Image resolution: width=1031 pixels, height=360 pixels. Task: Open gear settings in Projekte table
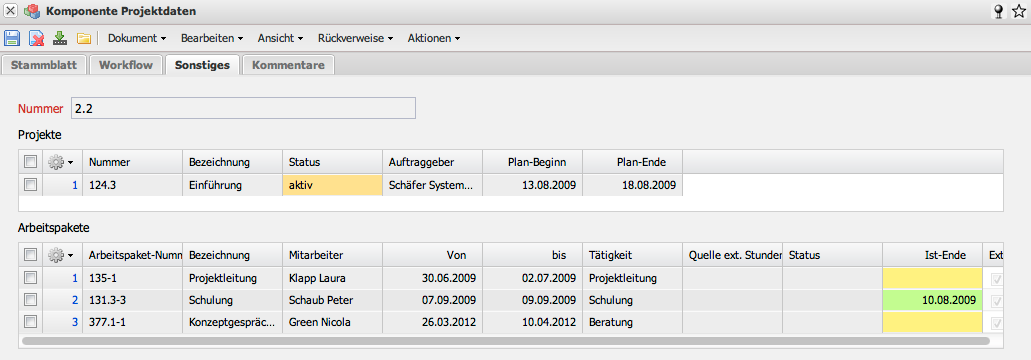[x=60, y=162]
